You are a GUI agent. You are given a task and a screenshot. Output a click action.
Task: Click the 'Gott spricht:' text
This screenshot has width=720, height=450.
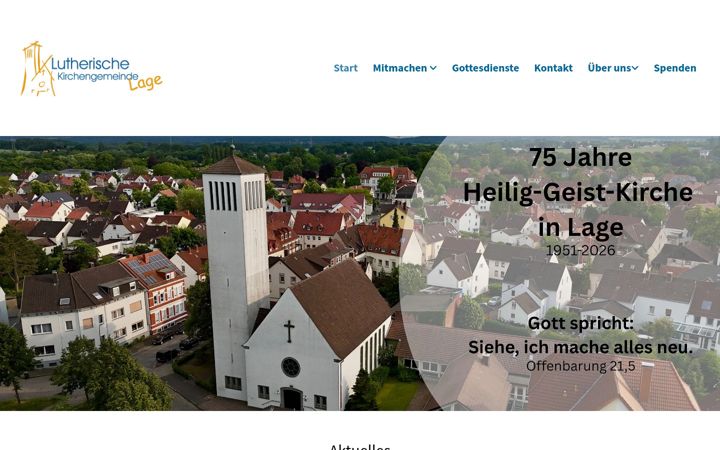point(580,323)
